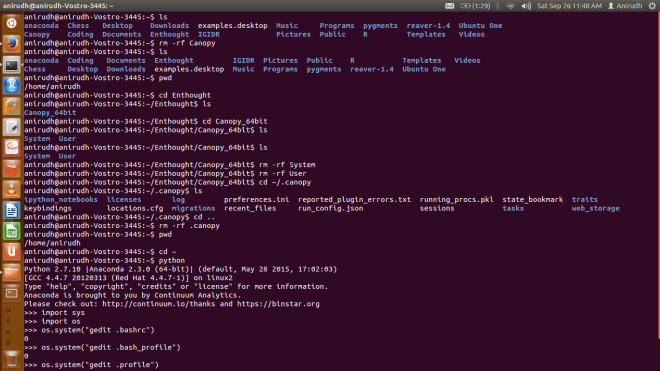660x371 pixels.
Task: Click the os.system("gedit .profile") line
Action: [x=100, y=365]
